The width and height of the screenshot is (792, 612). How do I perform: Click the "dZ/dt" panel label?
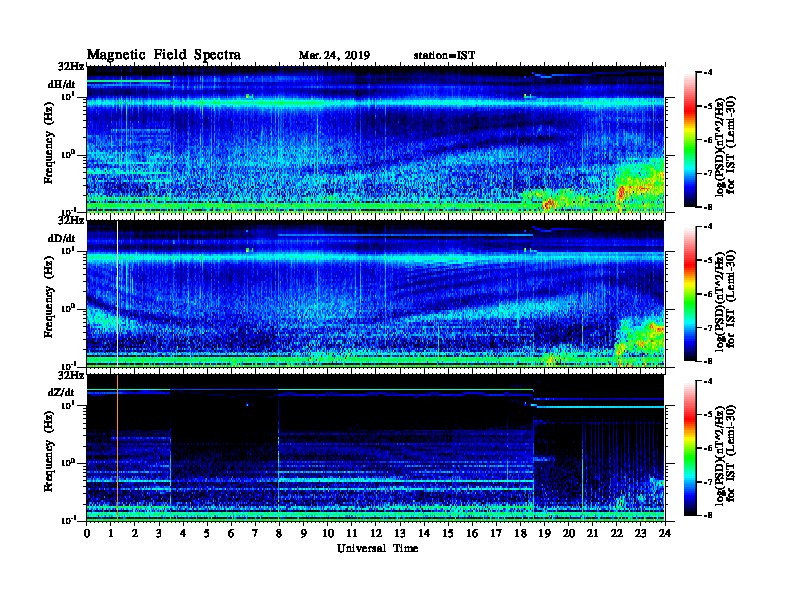click(x=61, y=392)
